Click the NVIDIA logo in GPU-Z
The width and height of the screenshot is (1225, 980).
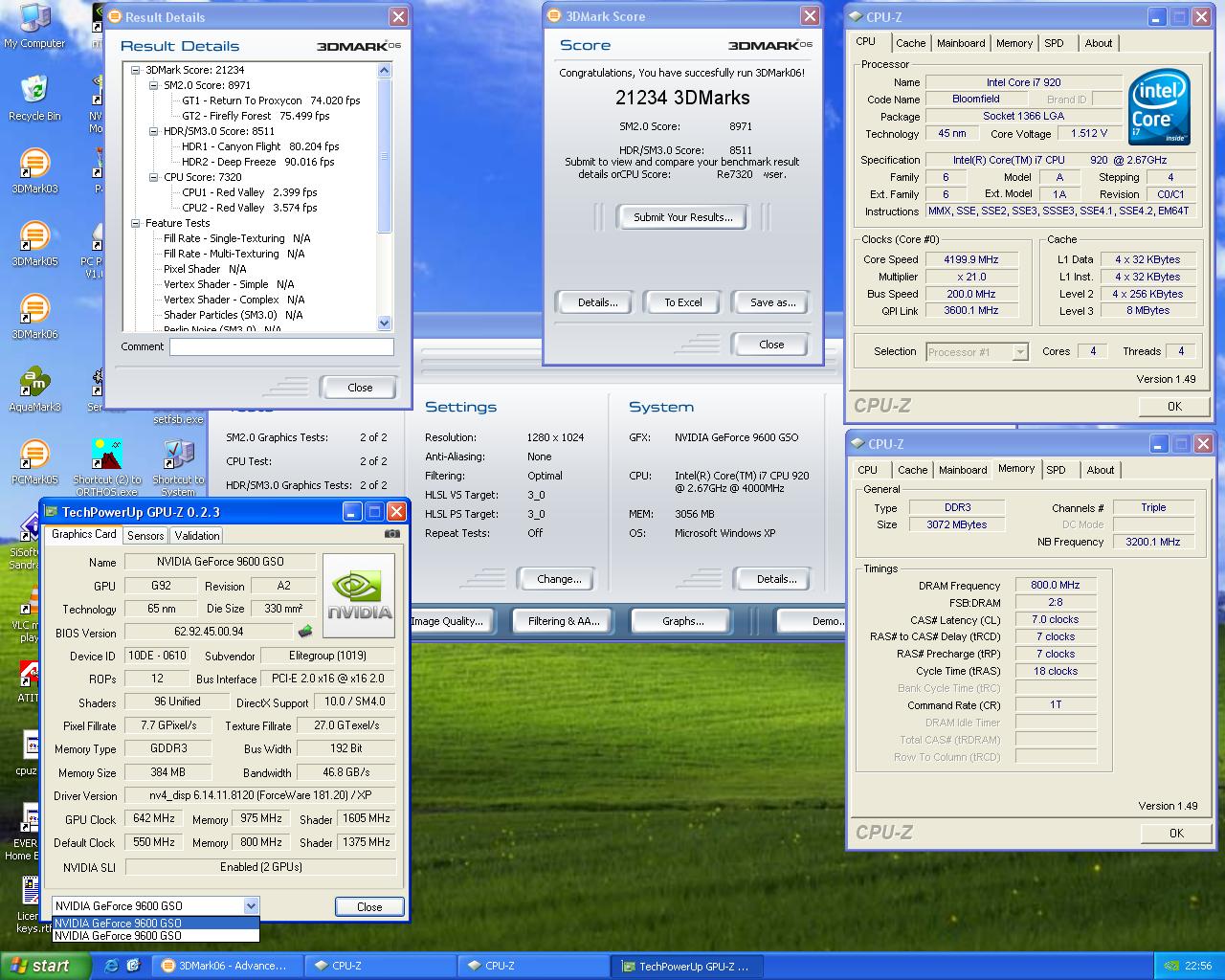(359, 595)
